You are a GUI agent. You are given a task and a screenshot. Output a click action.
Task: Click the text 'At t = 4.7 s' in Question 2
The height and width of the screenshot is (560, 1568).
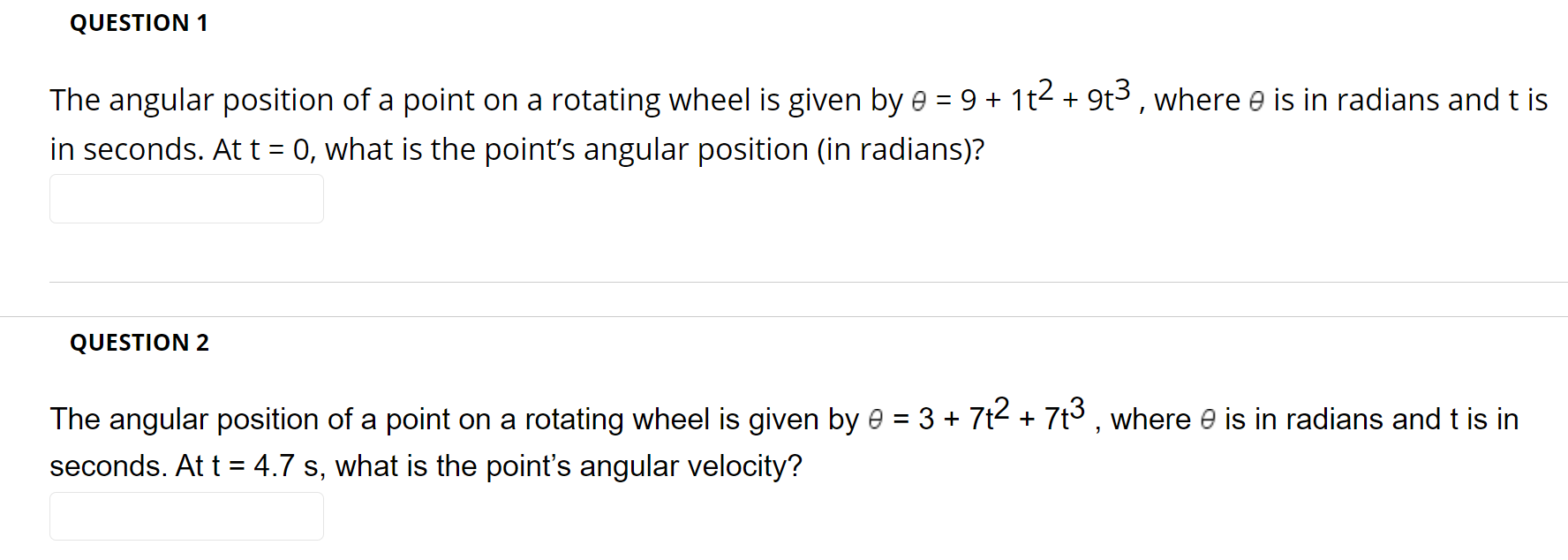click(x=247, y=466)
